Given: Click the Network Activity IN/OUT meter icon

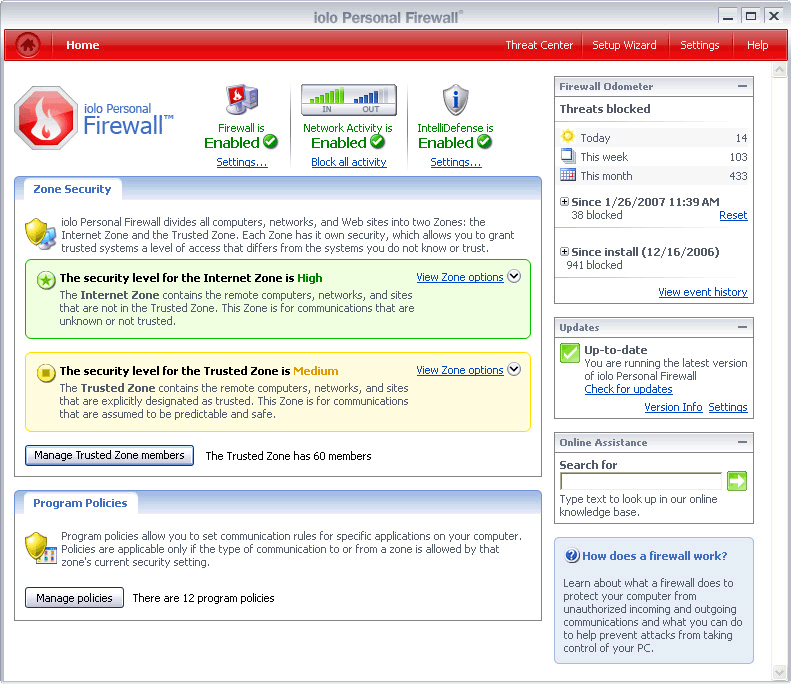Looking at the screenshot, I should coord(348,100).
